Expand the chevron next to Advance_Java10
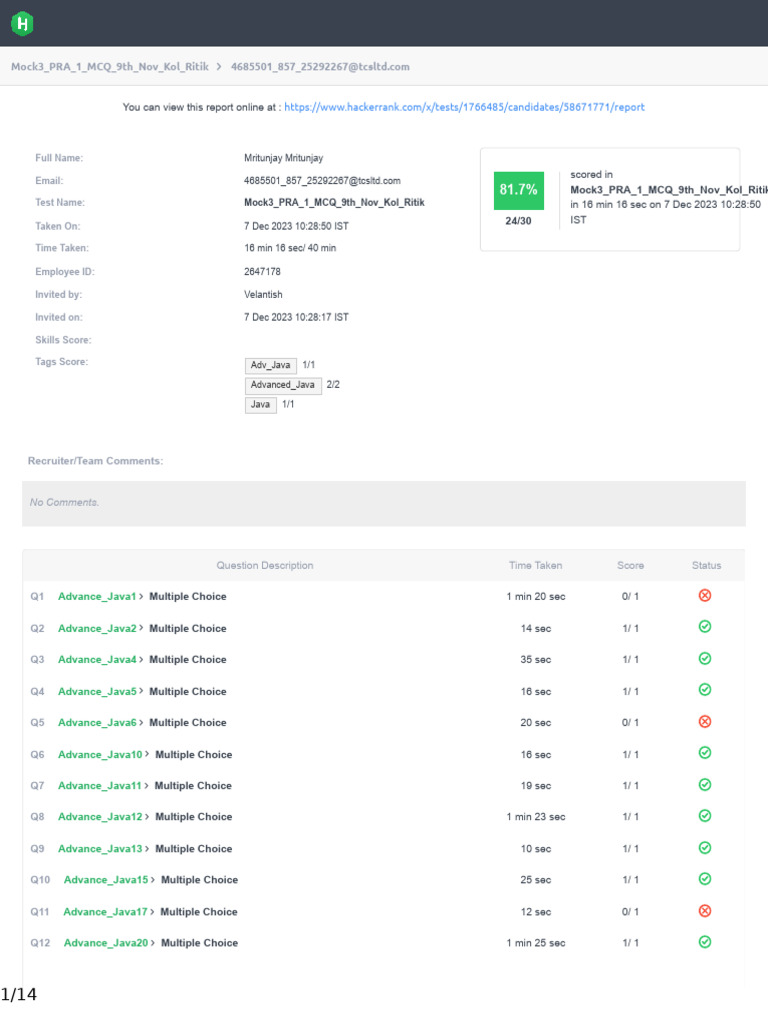The image size is (768, 1024). point(147,754)
